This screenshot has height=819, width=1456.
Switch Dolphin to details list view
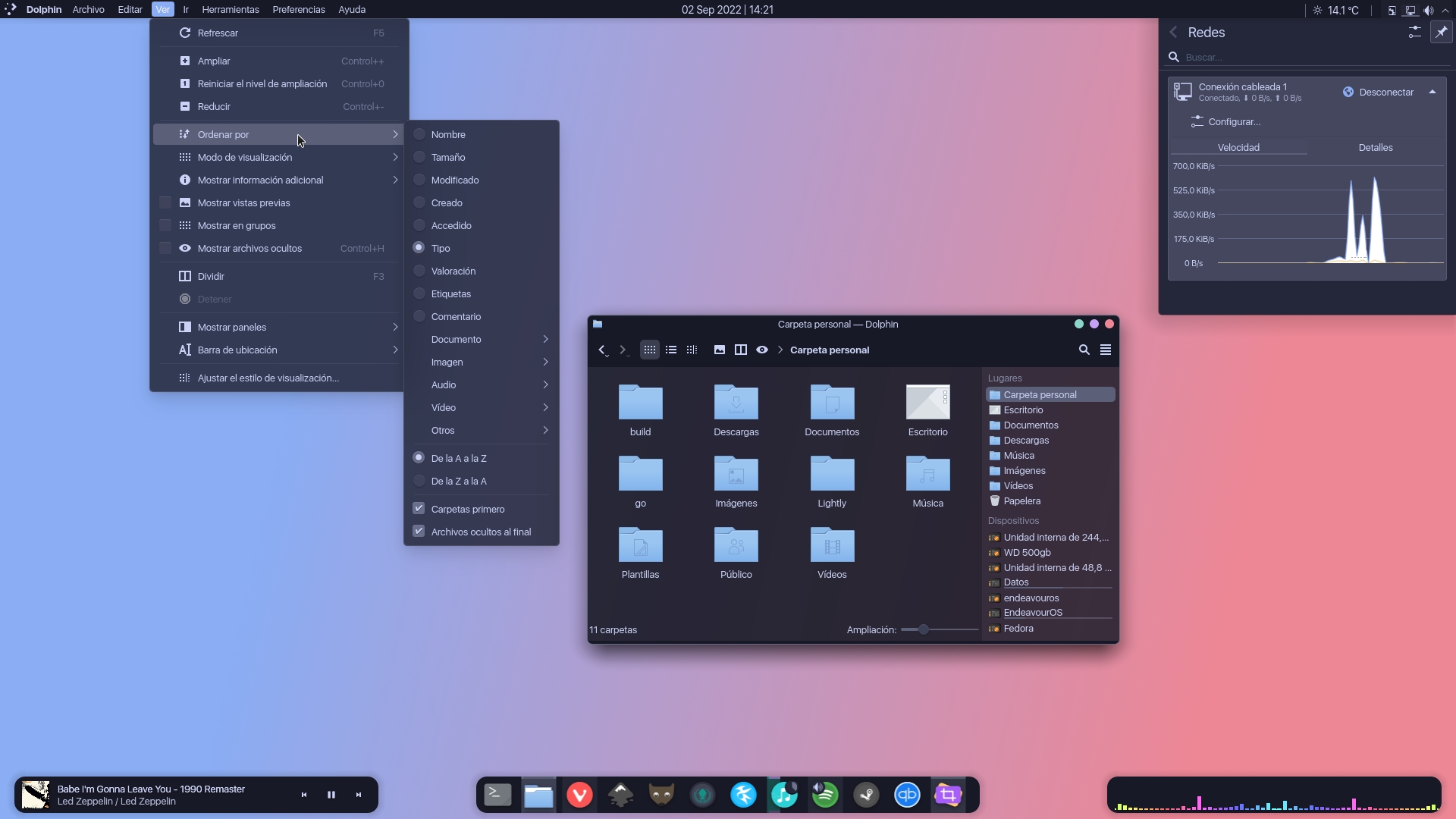pyautogui.click(x=670, y=350)
